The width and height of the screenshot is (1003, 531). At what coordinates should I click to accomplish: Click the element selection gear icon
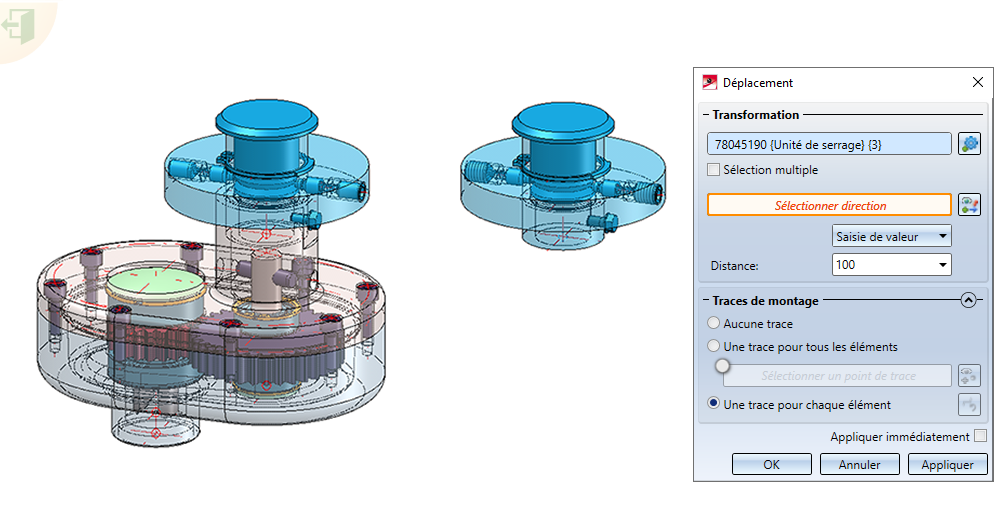970,144
